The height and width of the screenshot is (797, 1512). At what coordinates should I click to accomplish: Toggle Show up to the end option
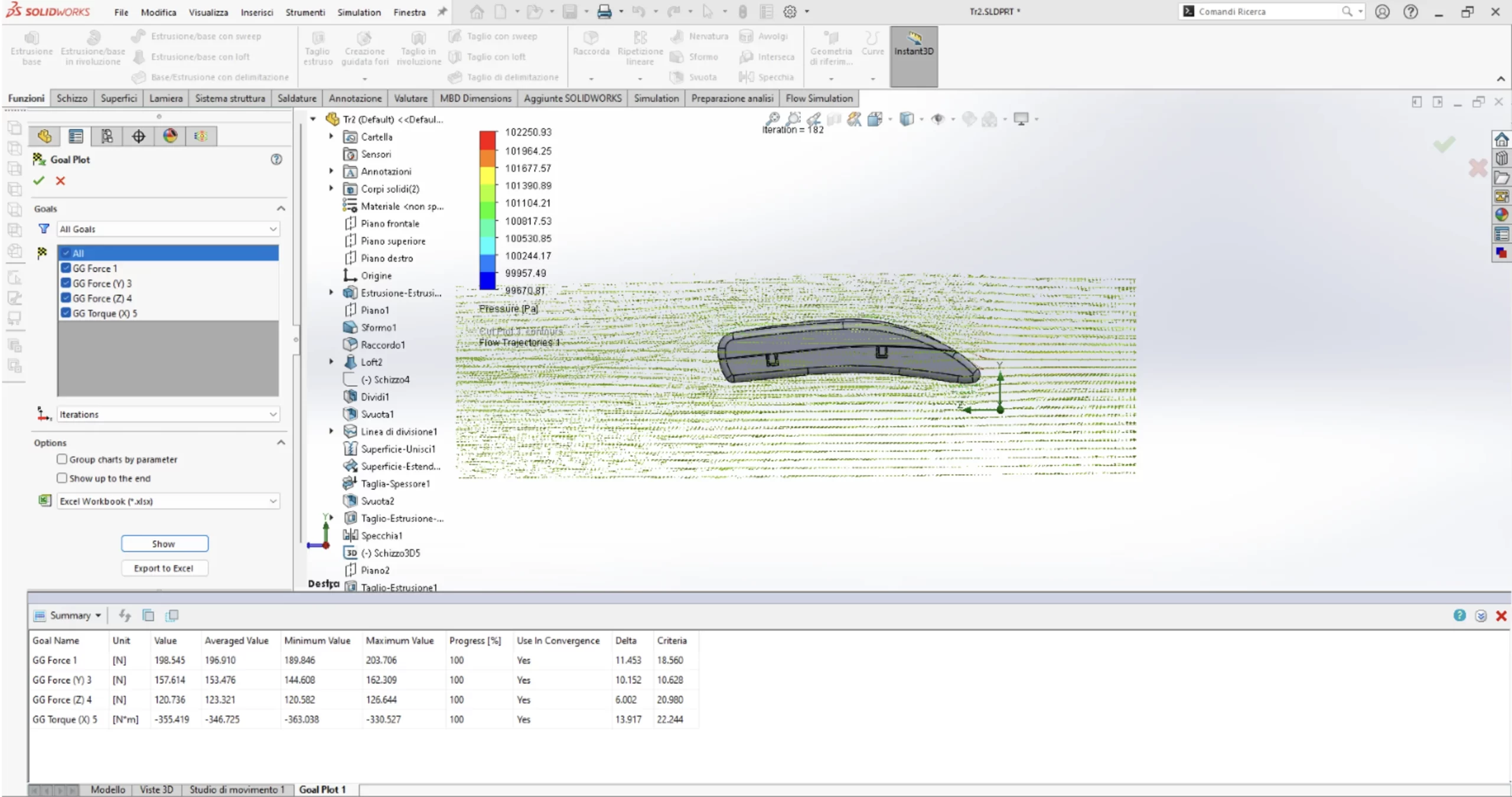(x=62, y=478)
